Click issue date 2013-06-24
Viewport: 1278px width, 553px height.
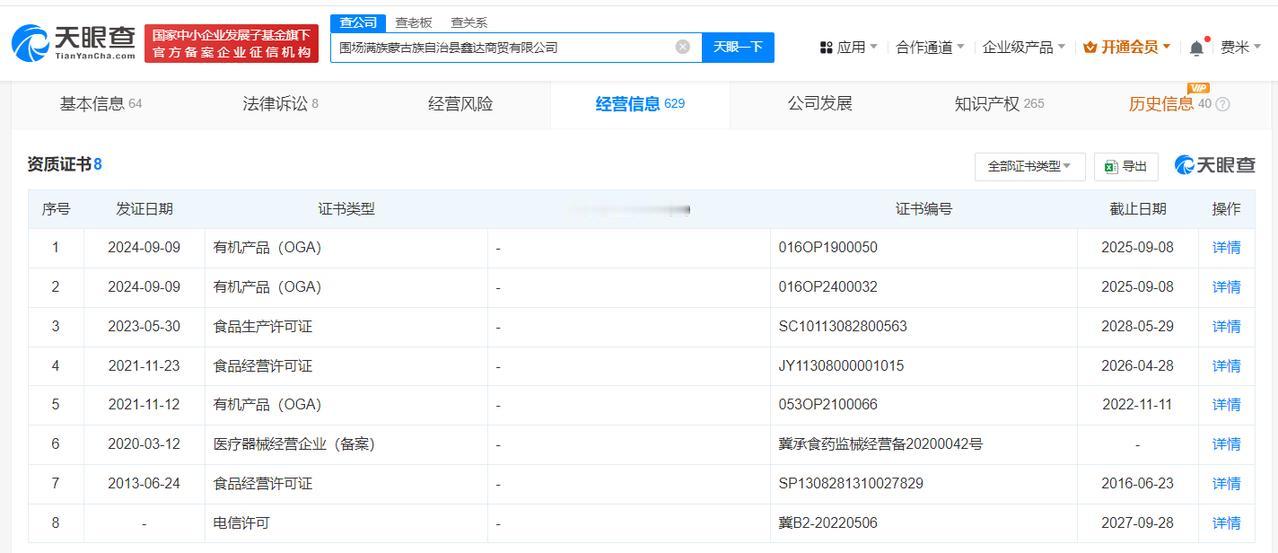pyautogui.click(x=144, y=484)
